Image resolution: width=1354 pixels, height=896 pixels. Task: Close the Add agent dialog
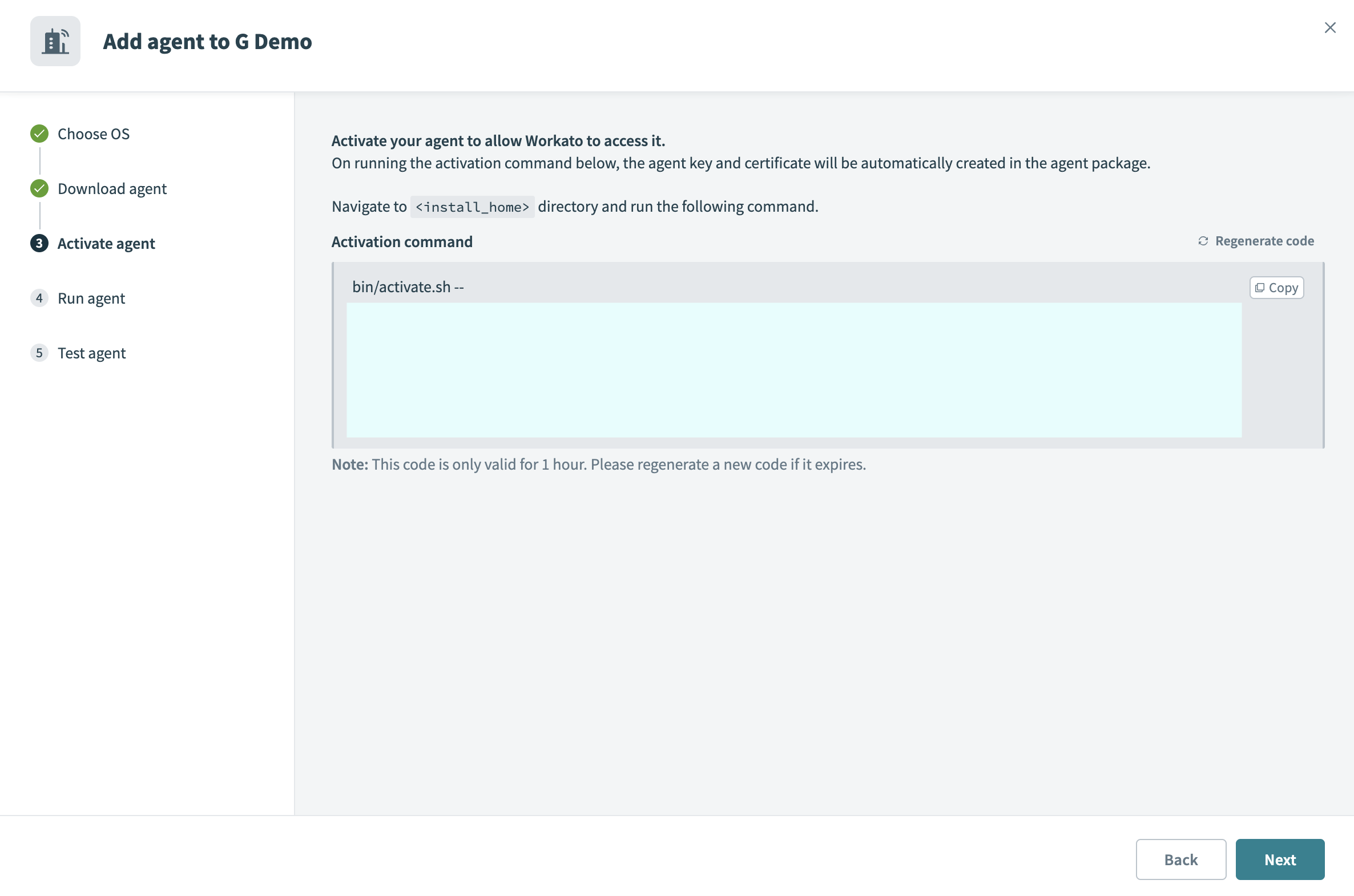coord(1330,27)
